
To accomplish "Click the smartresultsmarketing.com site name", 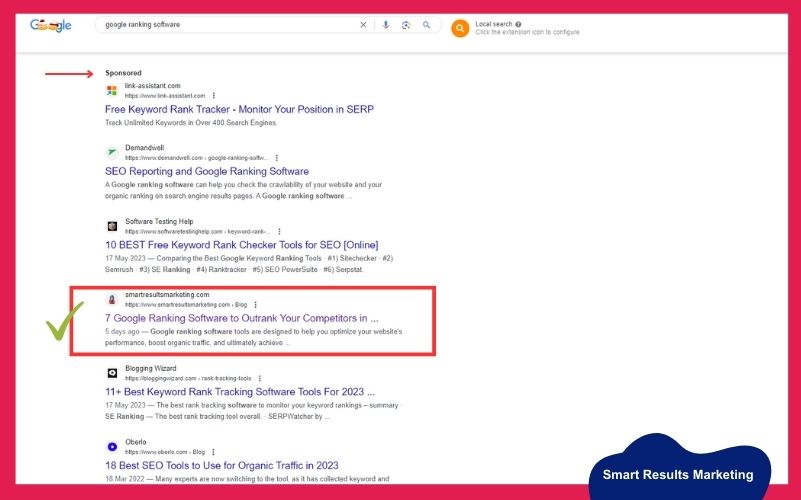I will [x=167, y=295].
